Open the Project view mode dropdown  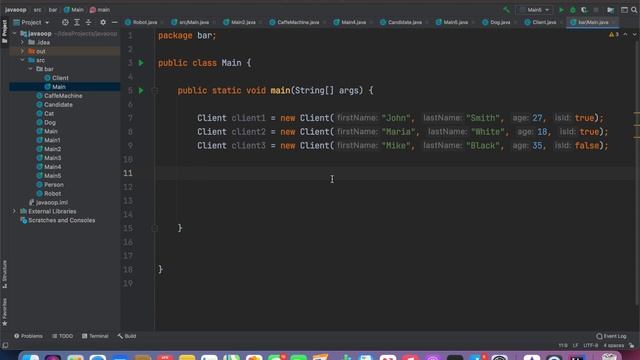[x=31, y=22]
